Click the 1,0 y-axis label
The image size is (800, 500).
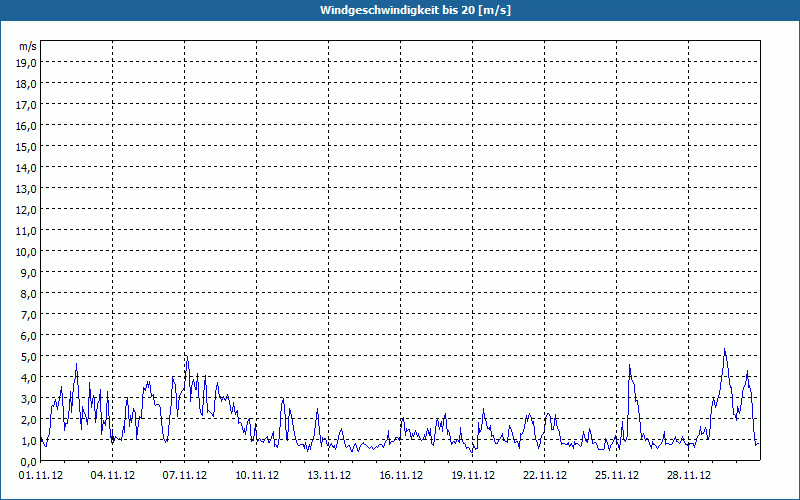[x=29, y=441]
